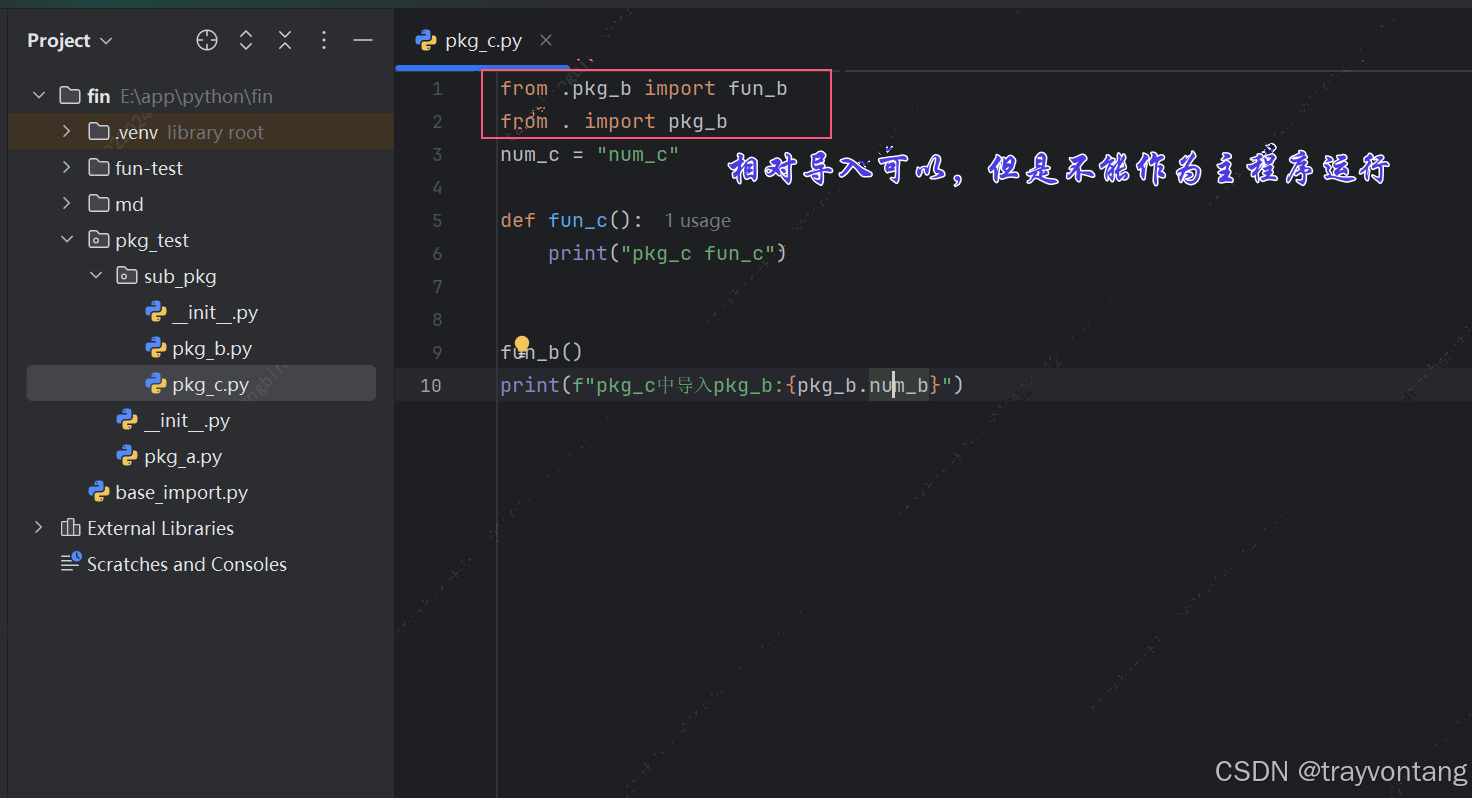Click the Expand All icon in Project toolbar
The image size is (1472, 798).
click(x=246, y=40)
